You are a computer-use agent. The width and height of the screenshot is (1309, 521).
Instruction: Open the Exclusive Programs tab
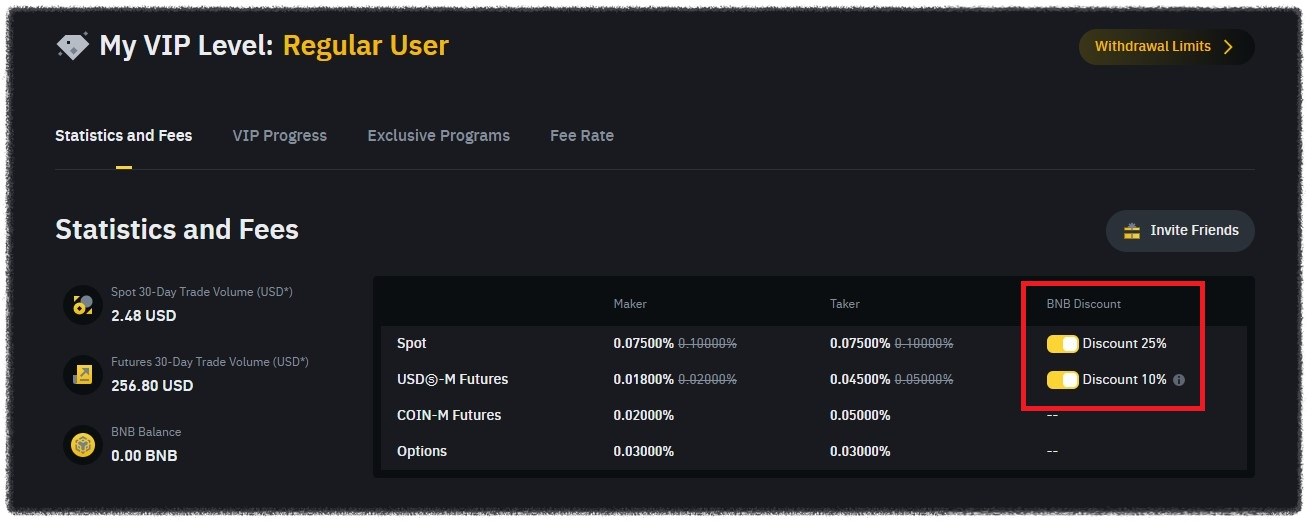point(438,135)
